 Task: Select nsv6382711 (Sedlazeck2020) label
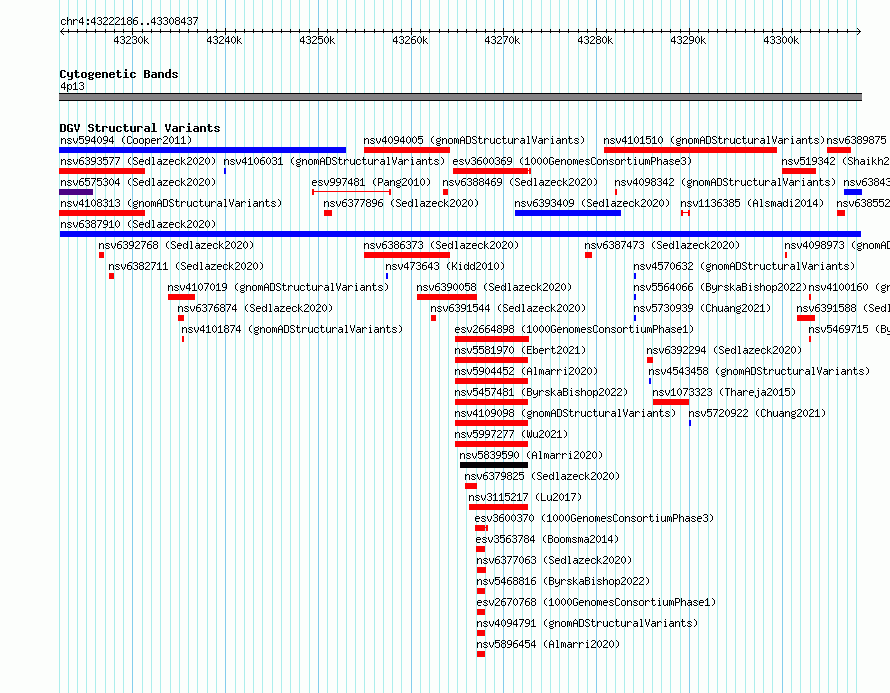(x=186, y=266)
